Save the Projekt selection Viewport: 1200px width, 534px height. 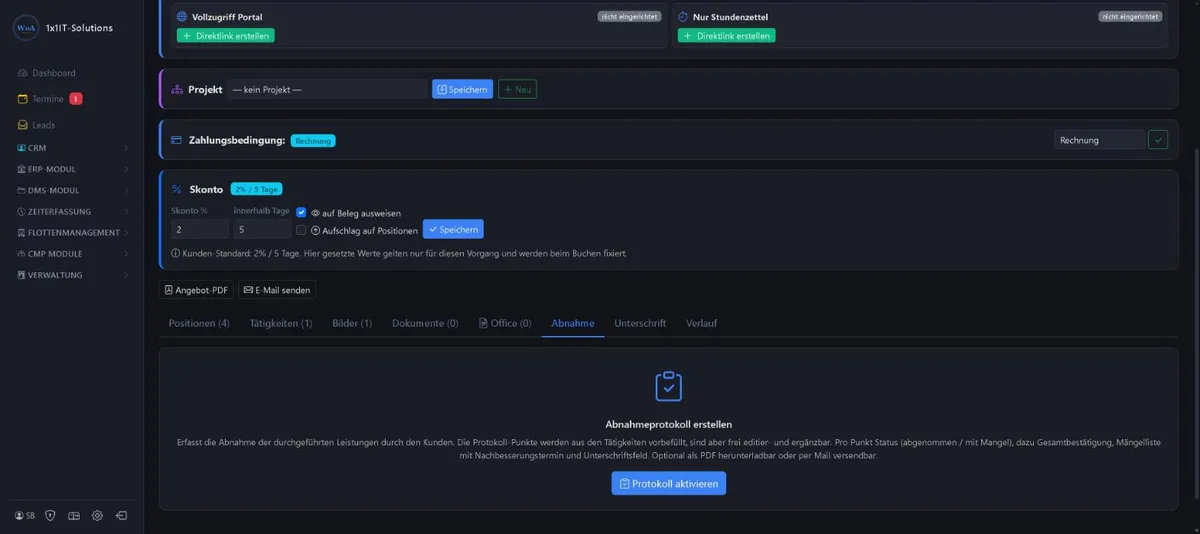coord(462,89)
